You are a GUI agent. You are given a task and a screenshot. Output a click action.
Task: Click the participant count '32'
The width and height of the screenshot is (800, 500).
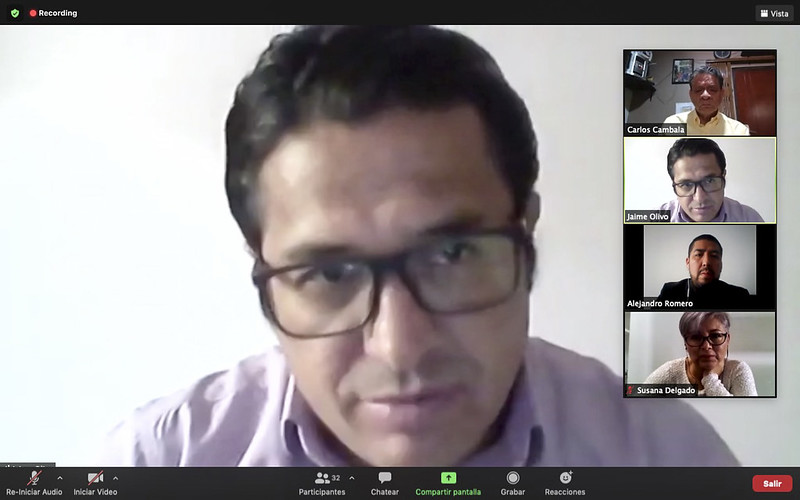(336, 478)
